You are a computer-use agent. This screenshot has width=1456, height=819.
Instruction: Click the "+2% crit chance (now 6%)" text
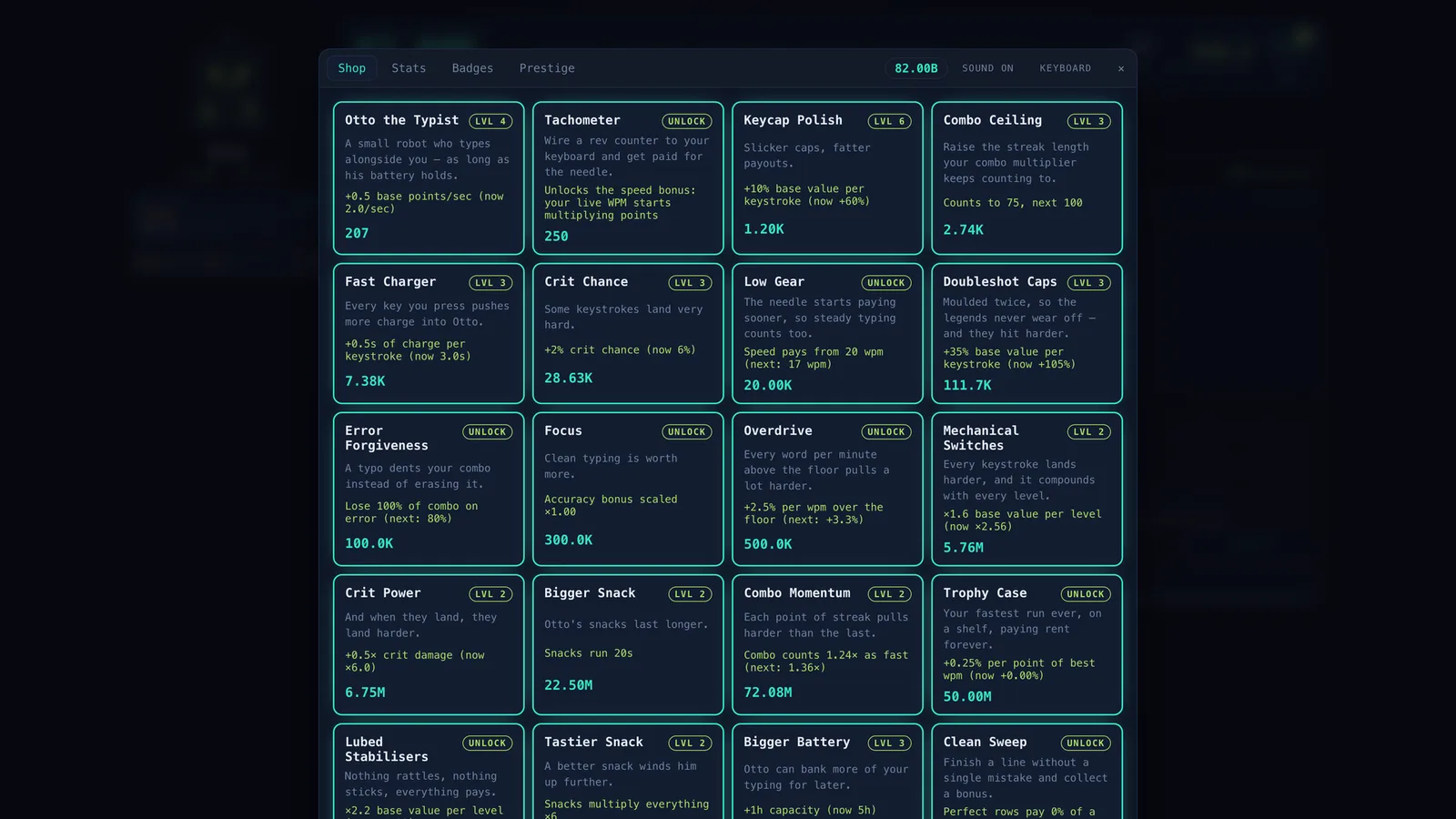(x=620, y=350)
